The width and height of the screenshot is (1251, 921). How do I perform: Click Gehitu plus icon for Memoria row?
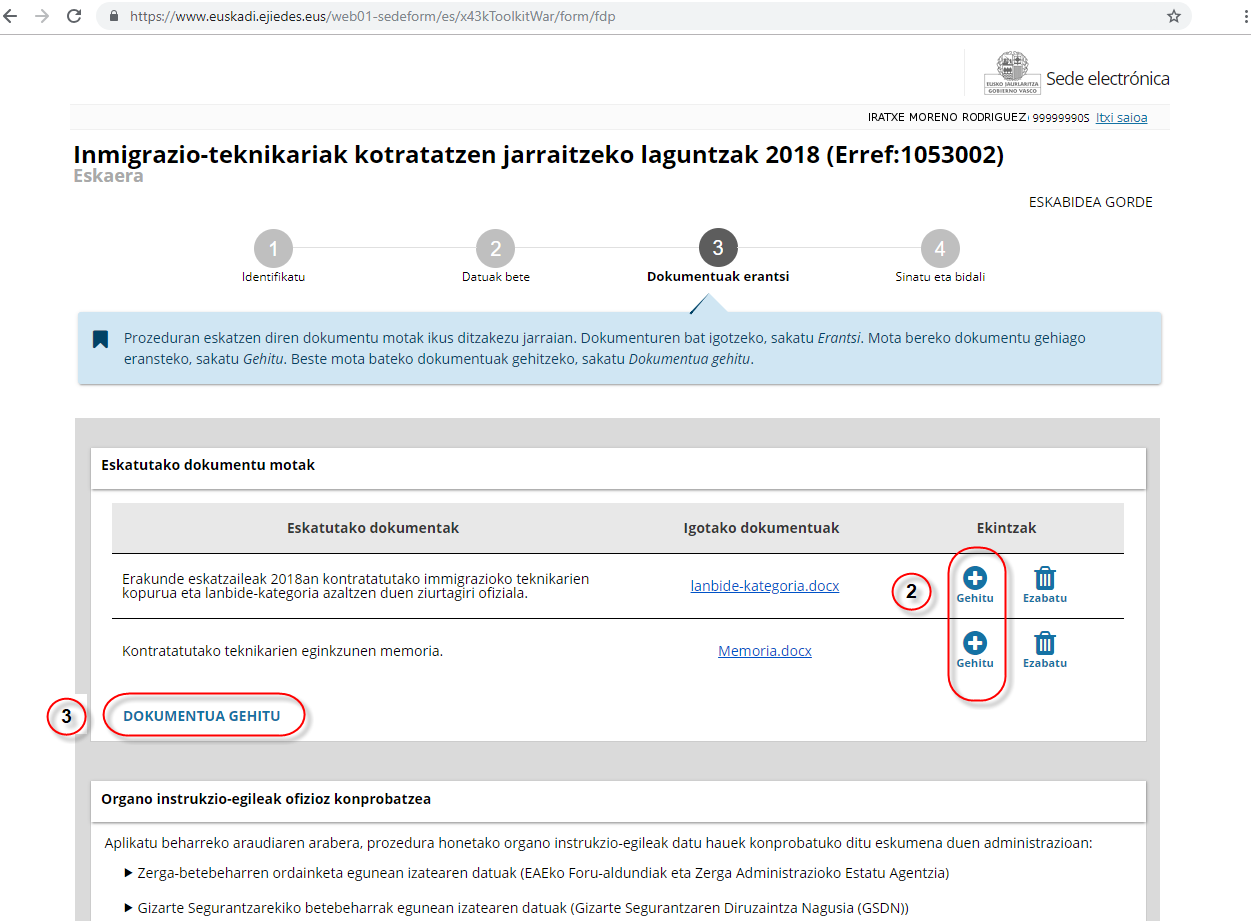coord(974,643)
